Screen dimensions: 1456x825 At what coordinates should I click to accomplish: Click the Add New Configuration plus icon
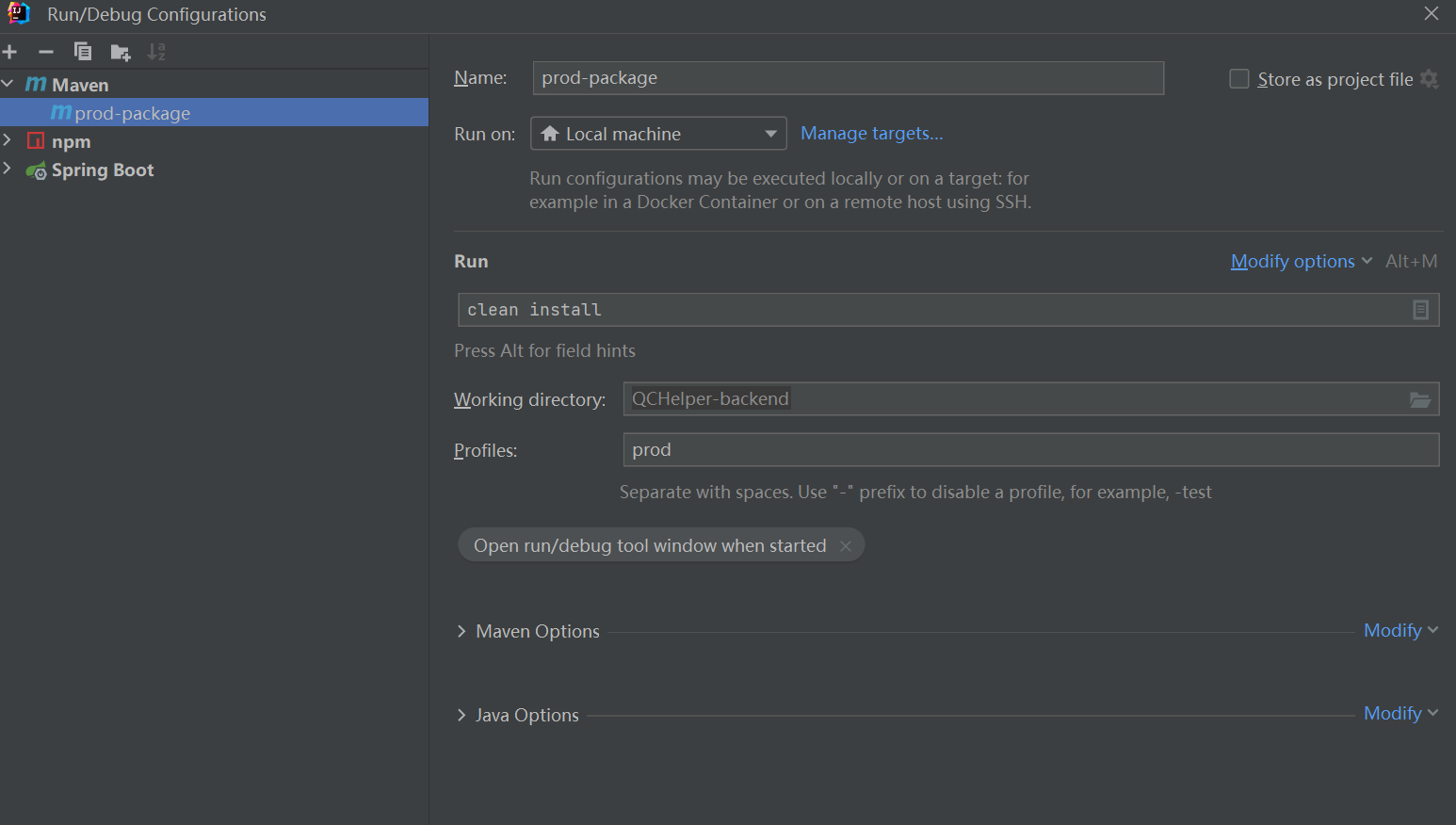(x=10, y=52)
